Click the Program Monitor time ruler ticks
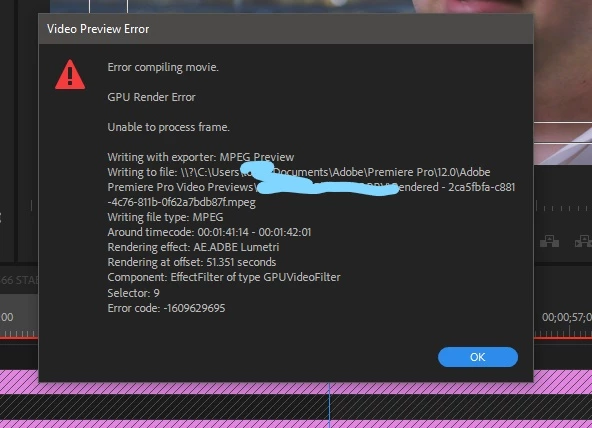The height and width of the screenshot is (428, 592). [563, 208]
